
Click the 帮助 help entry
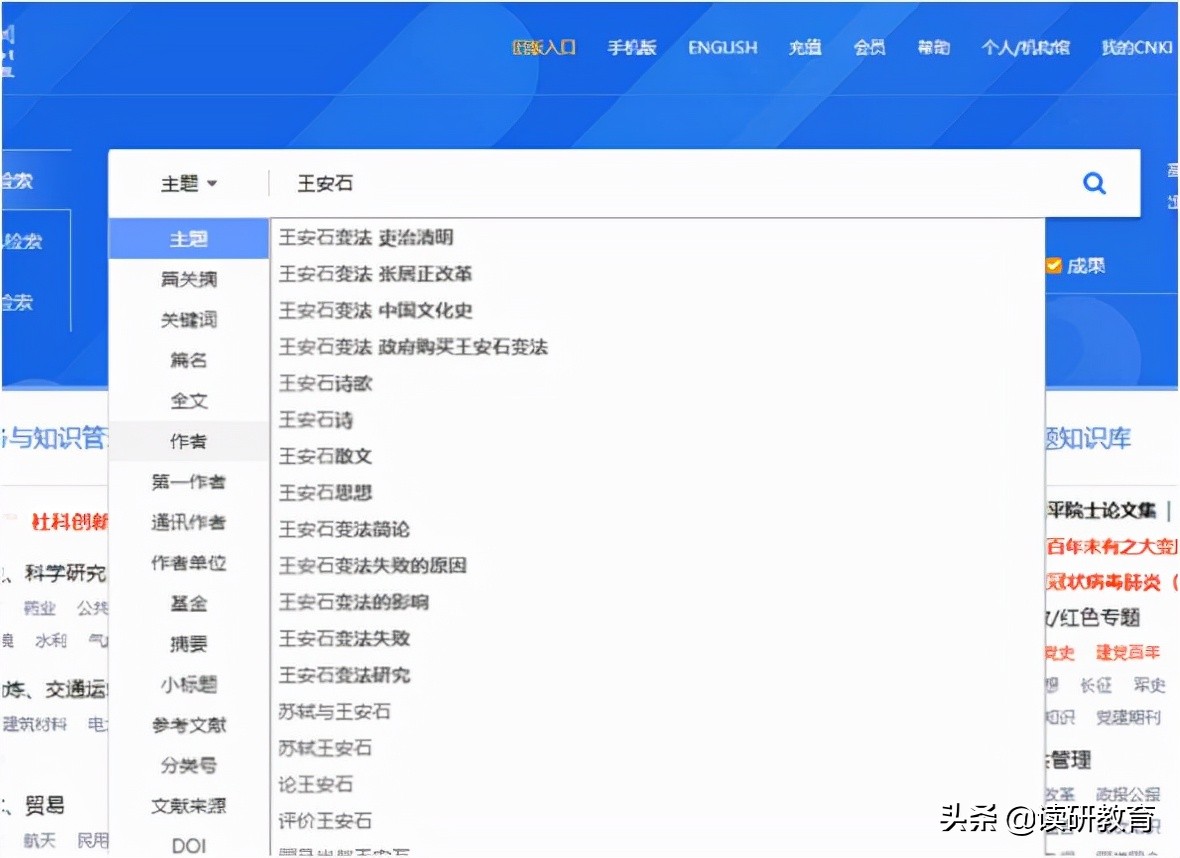coord(931,47)
